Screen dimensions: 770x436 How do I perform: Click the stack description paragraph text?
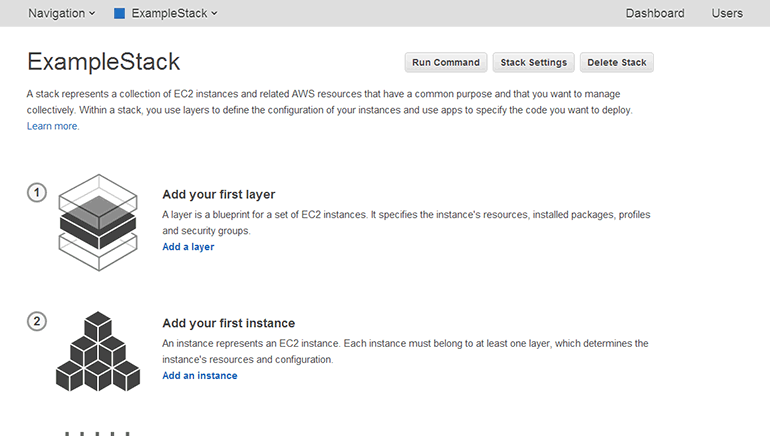330,102
